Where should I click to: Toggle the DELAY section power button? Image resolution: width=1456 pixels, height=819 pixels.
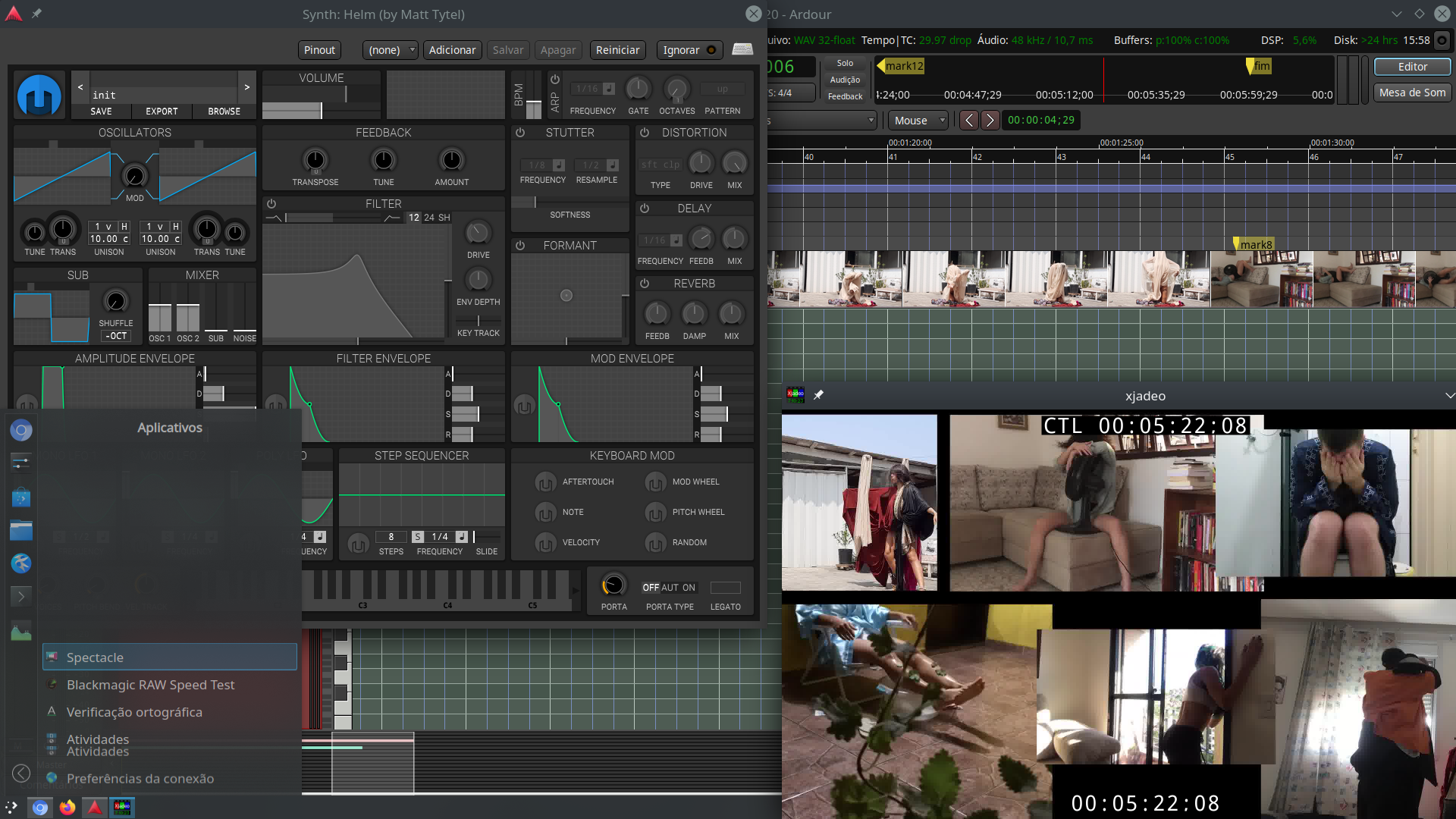[x=645, y=208]
